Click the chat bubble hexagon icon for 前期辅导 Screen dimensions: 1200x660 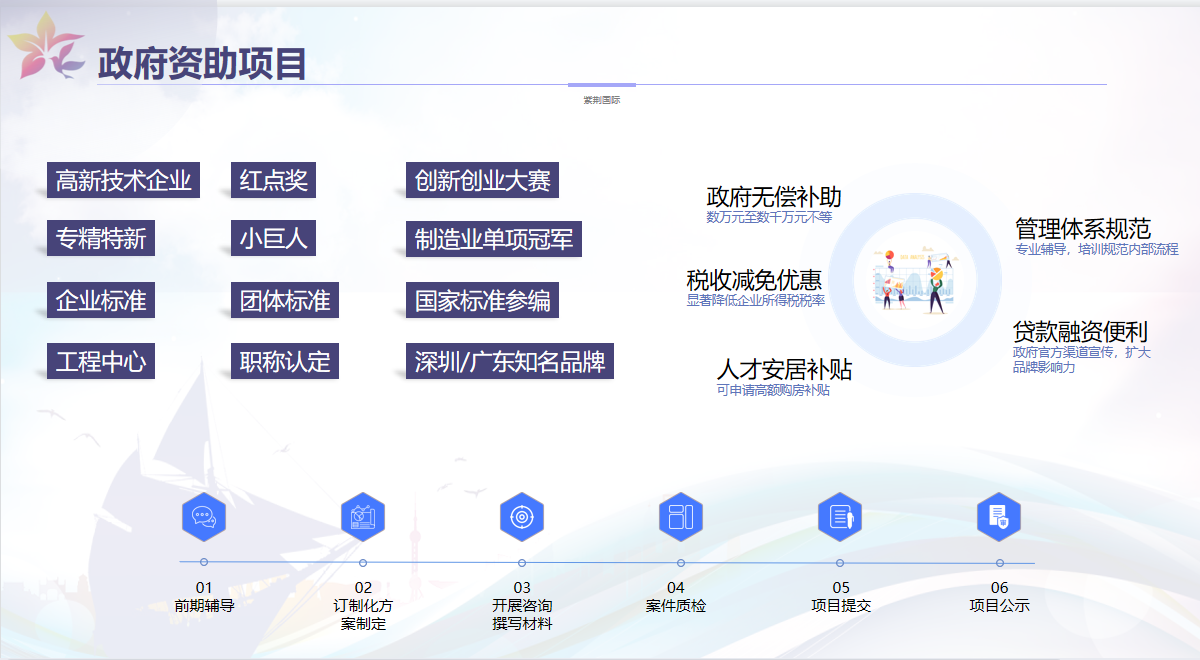click(203, 517)
